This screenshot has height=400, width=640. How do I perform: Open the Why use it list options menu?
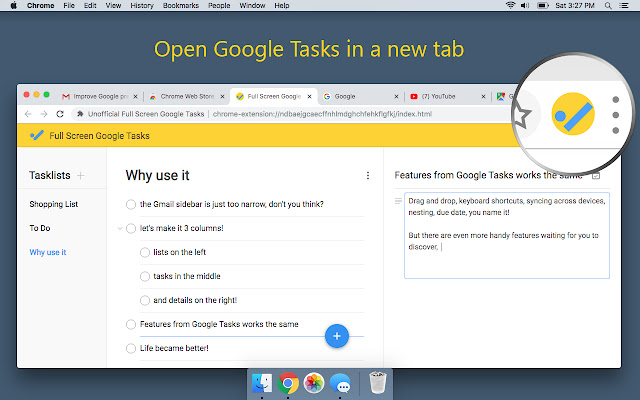pos(368,175)
